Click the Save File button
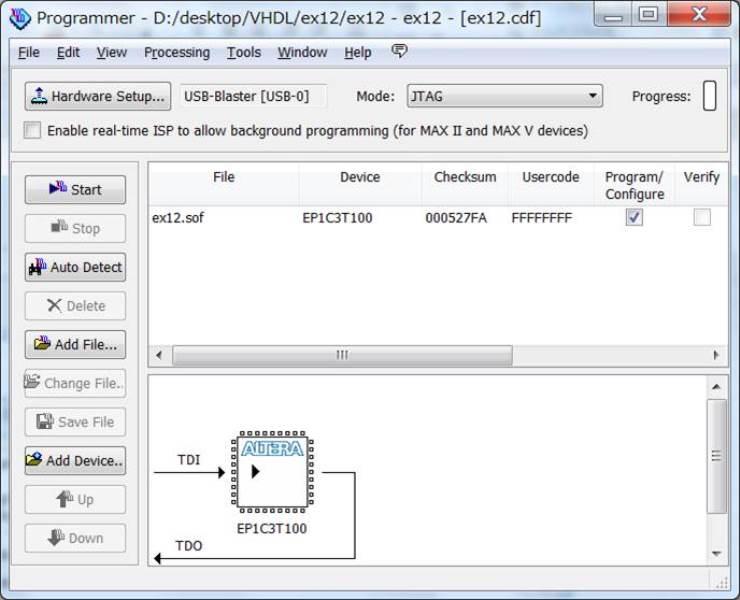 pyautogui.click(x=76, y=422)
